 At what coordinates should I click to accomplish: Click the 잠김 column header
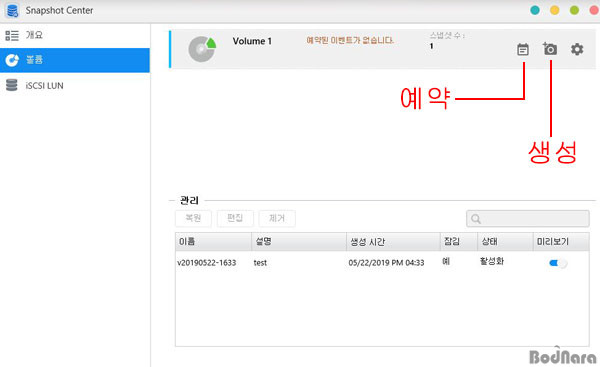point(459,241)
